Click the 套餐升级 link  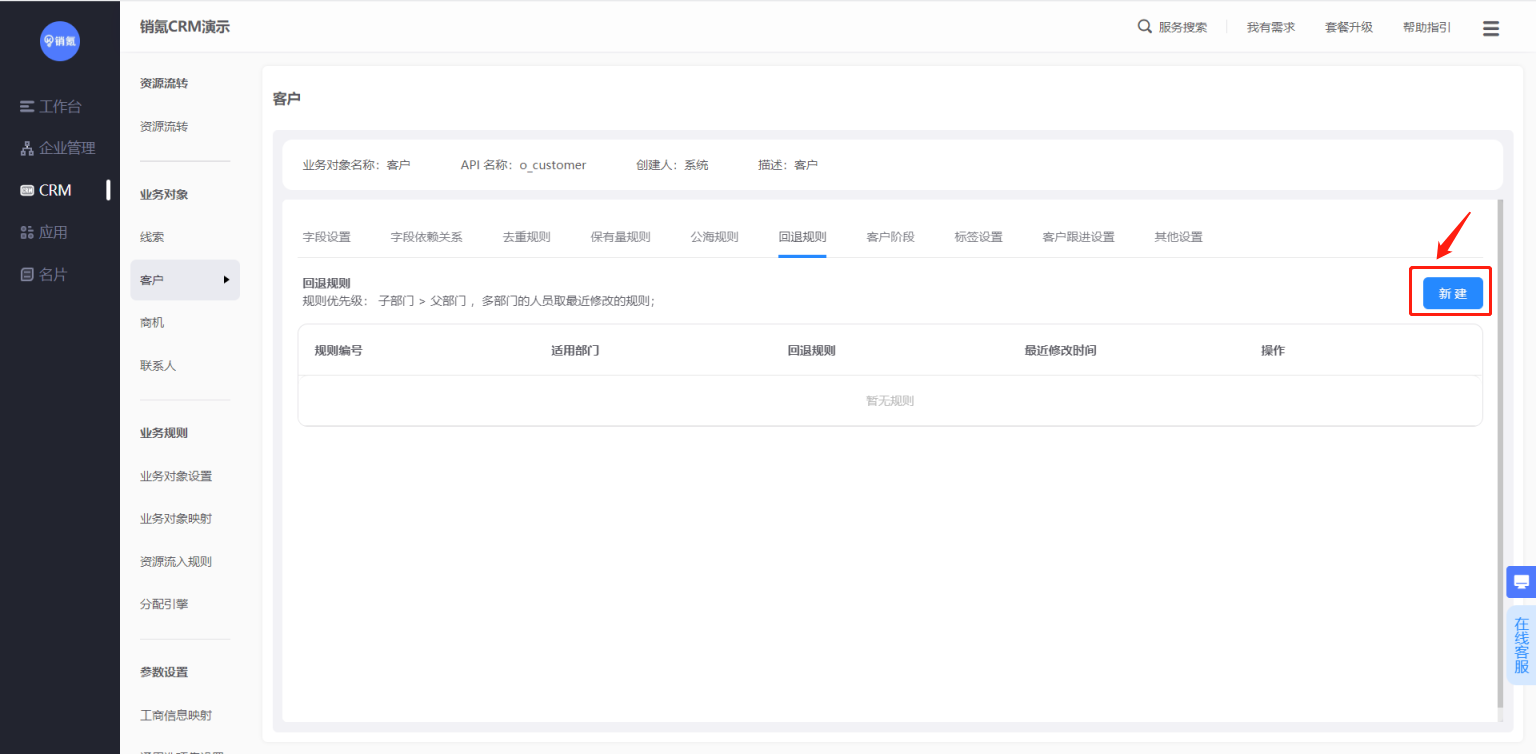1349,28
